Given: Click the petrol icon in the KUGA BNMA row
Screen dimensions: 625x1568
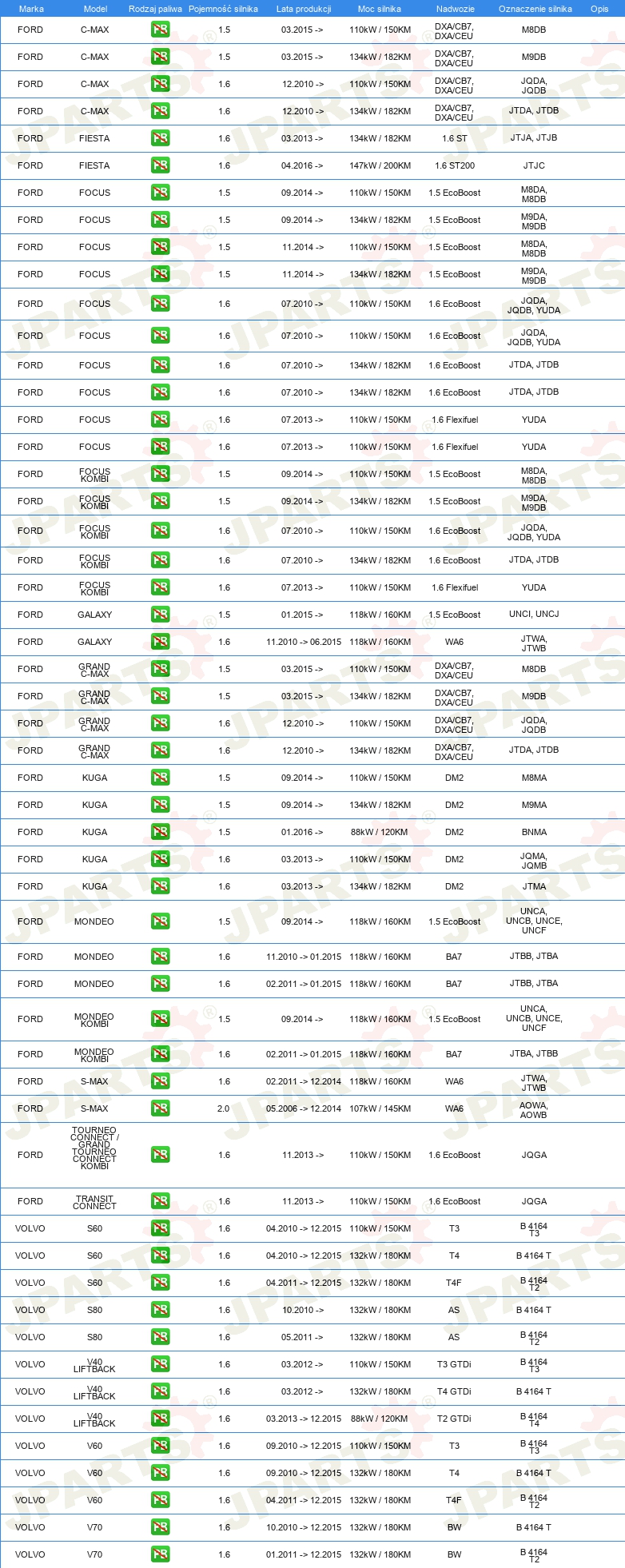Looking at the screenshot, I should coord(160,832).
